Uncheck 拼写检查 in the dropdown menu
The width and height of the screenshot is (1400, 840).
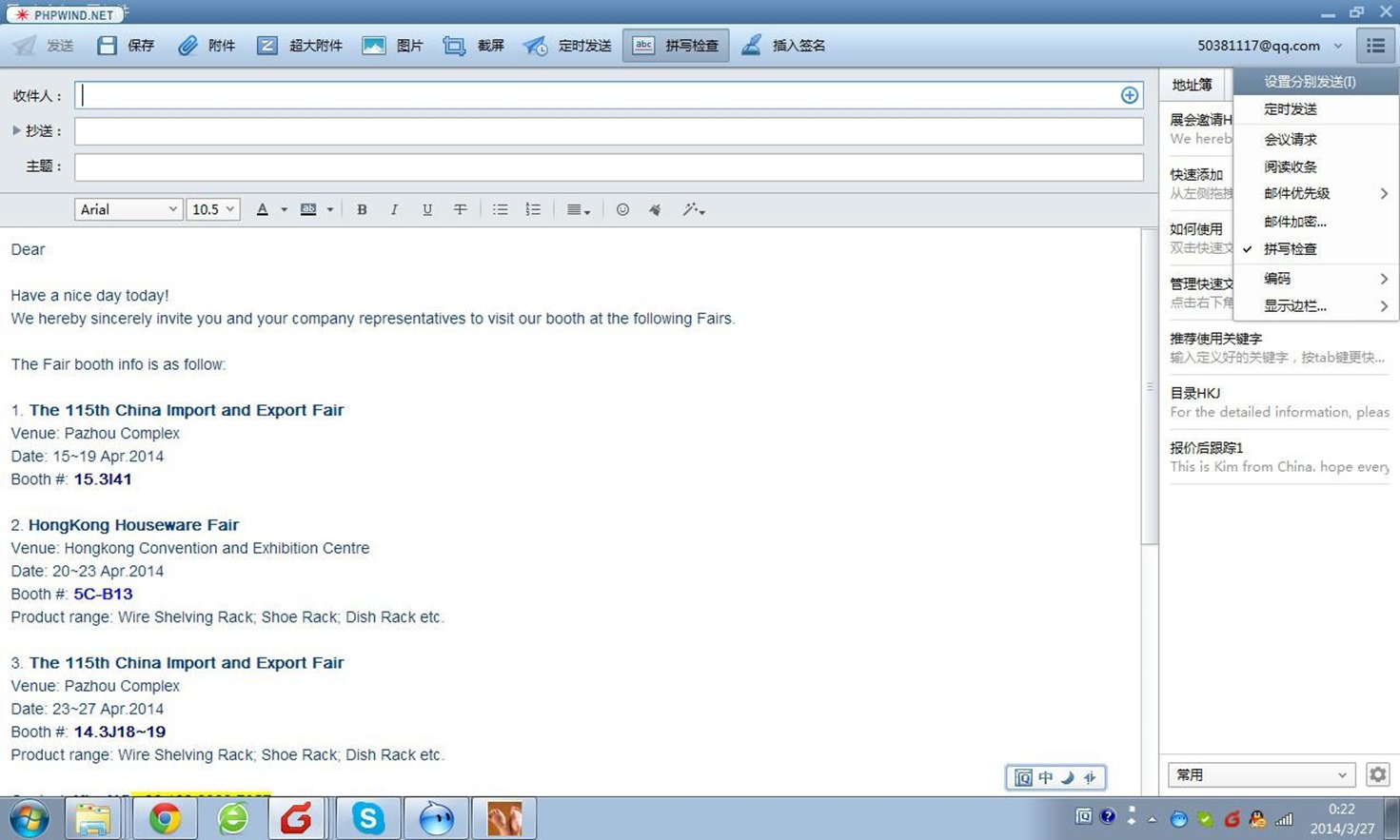pyautogui.click(x=1290, y=249)
